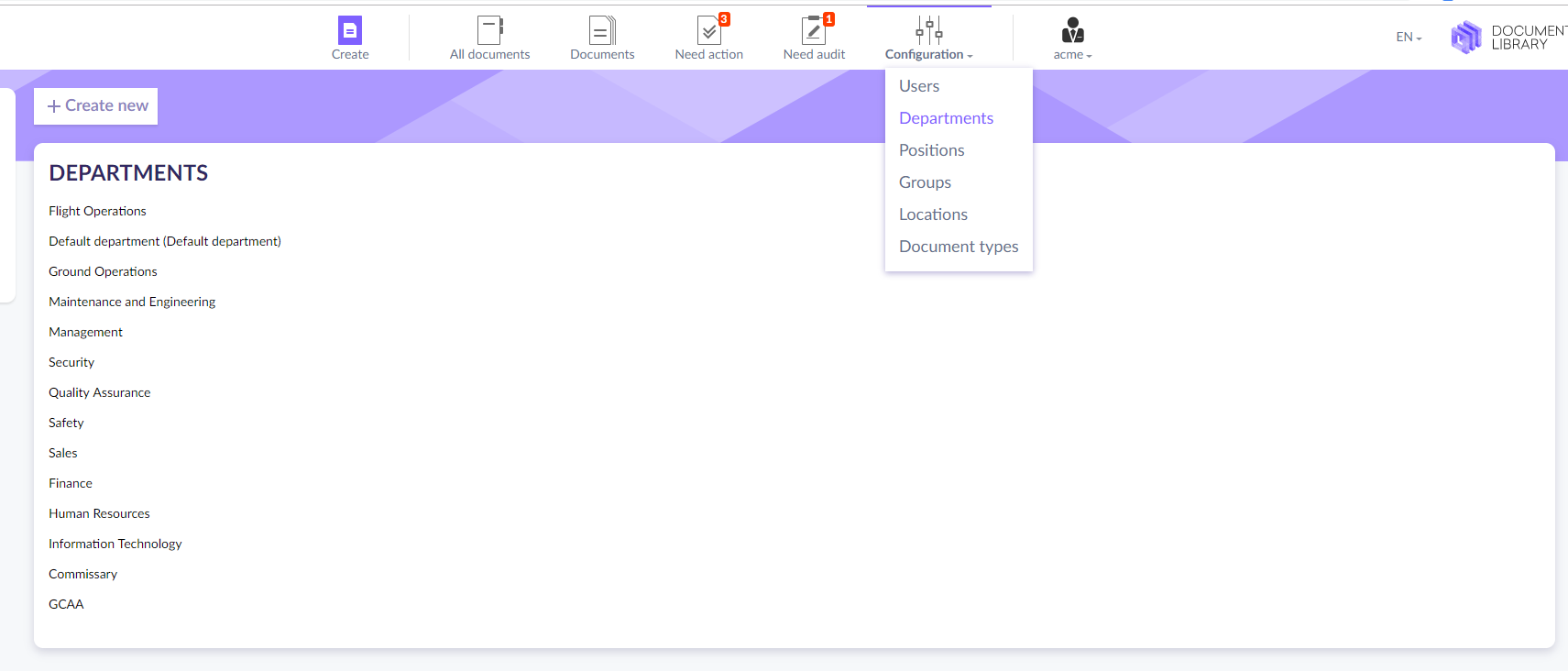Open the Need audit pencil icon
1568x671 pixels.
814,30
